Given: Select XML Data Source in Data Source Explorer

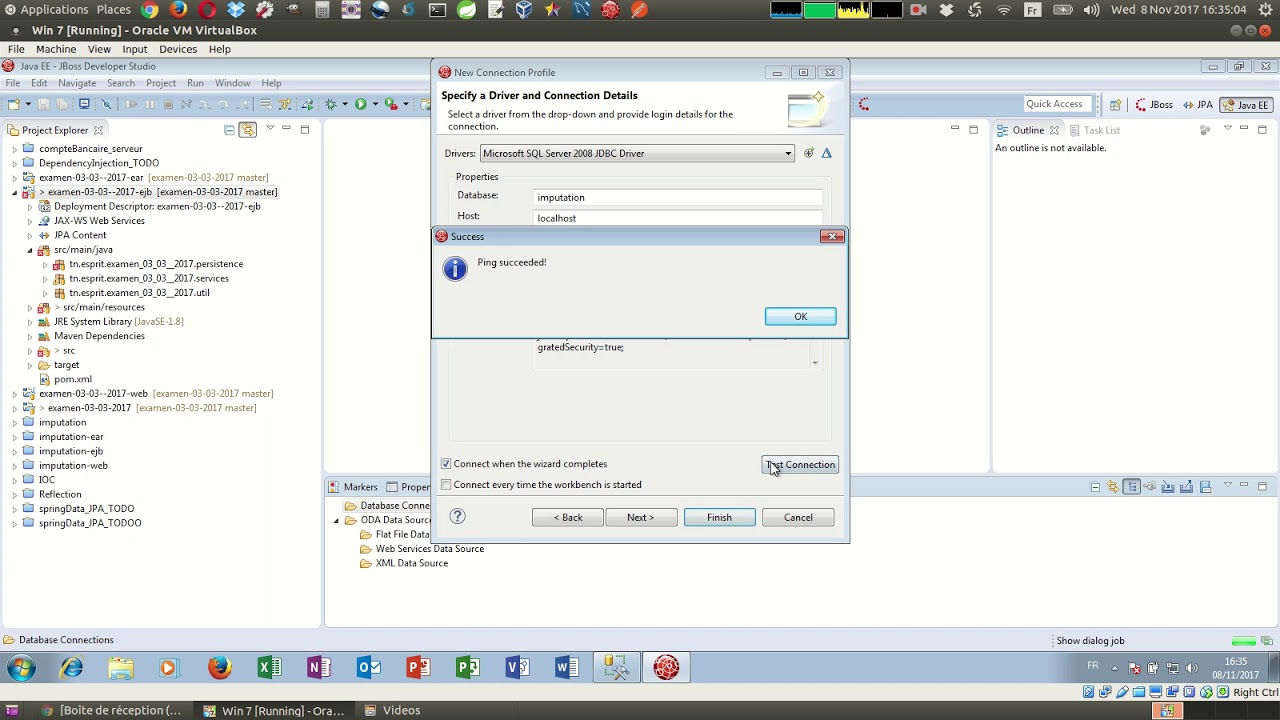Looking at the screenshot, I should point(411,563).
